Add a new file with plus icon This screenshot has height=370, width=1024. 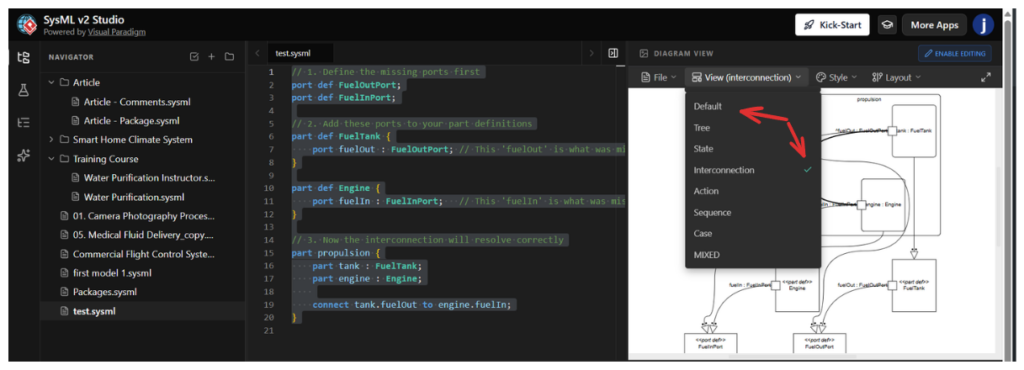pyautogui.click(x=211, y=57)
